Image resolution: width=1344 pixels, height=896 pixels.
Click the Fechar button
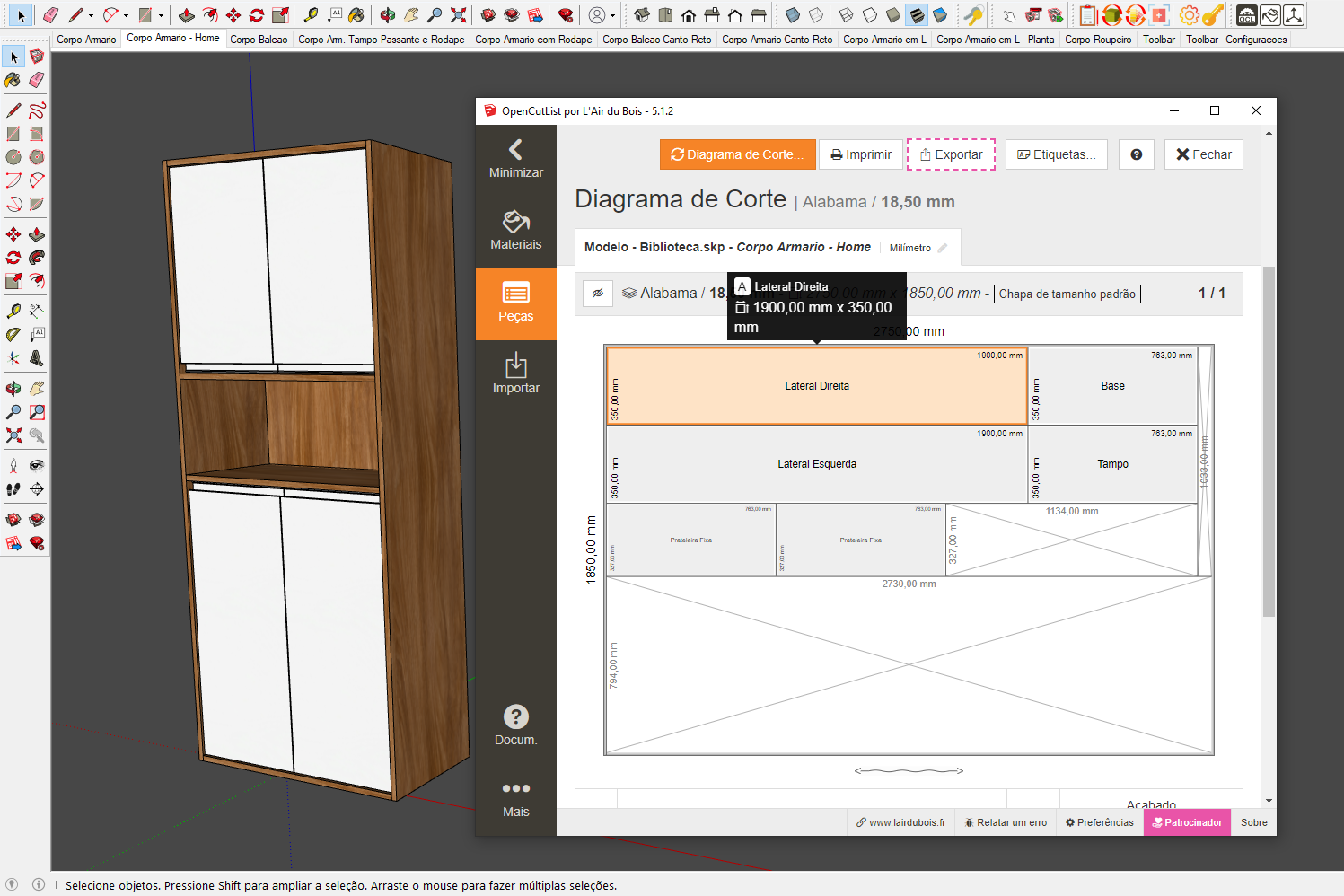pos(1204,154)
